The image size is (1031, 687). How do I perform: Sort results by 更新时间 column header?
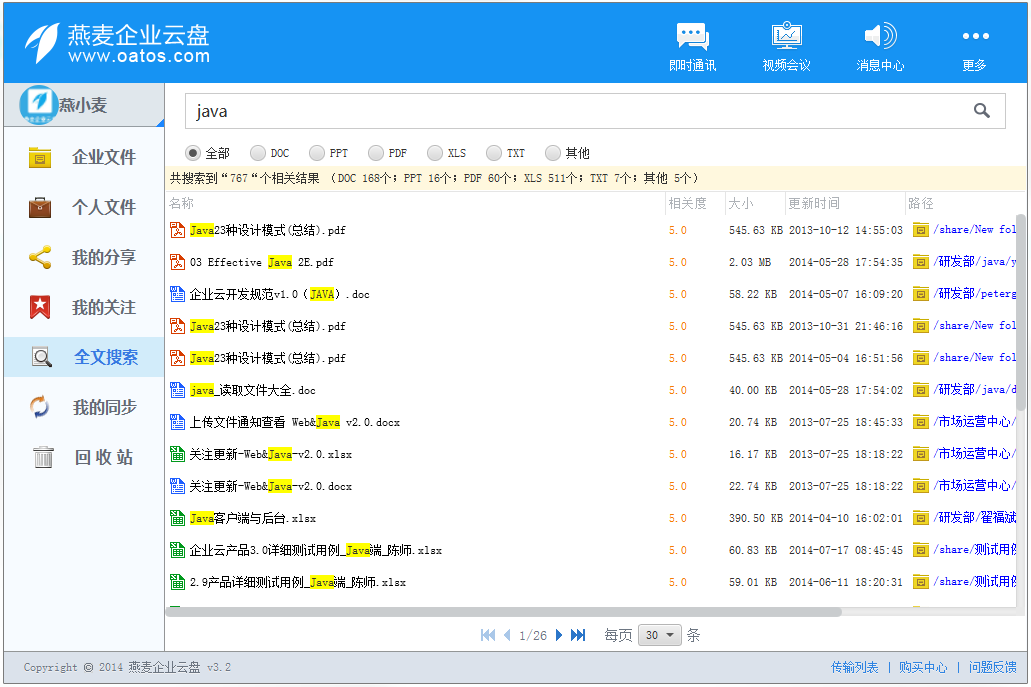coord(814,203)
